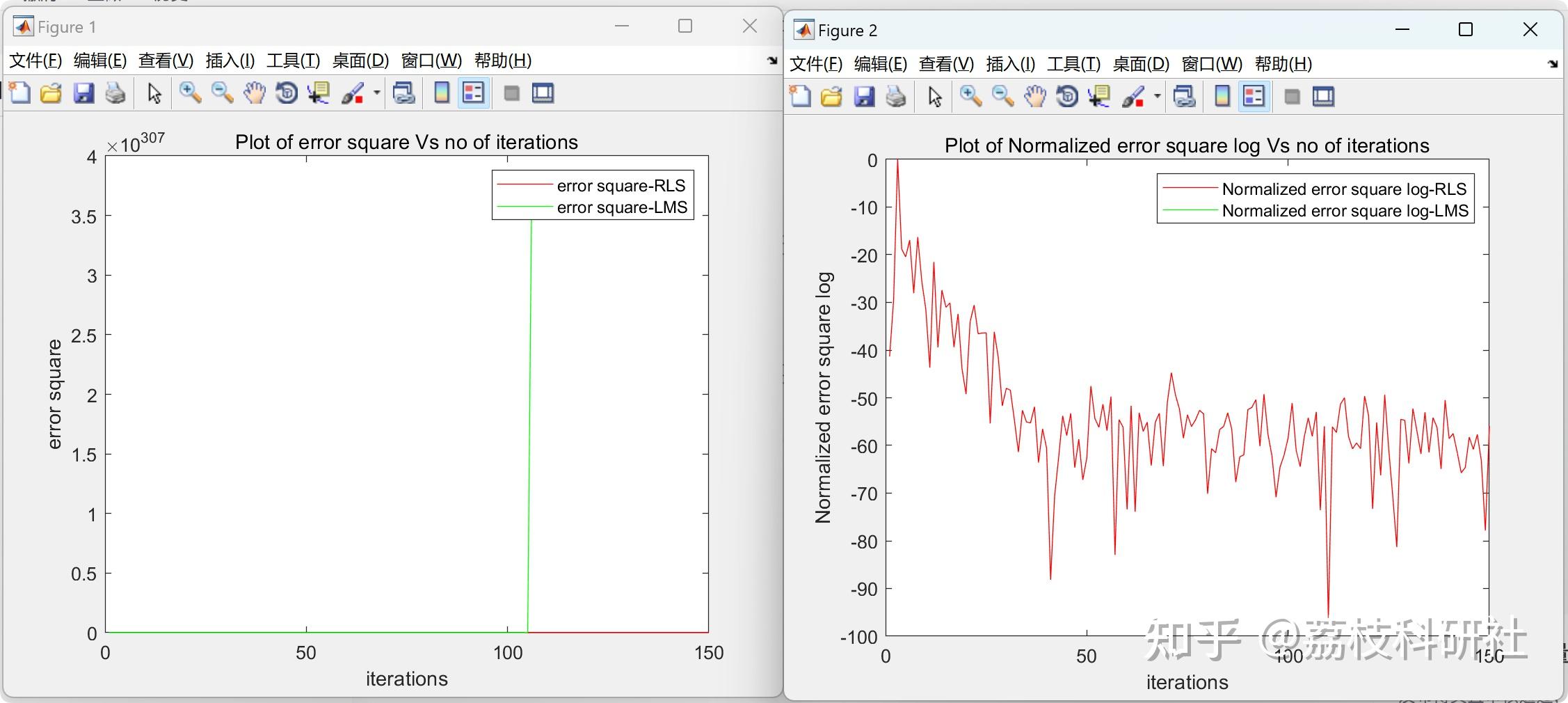Click Insert Colorbar icon in Figure 2
This screenshot has height=703, width=1568.
coord(1222,96)
